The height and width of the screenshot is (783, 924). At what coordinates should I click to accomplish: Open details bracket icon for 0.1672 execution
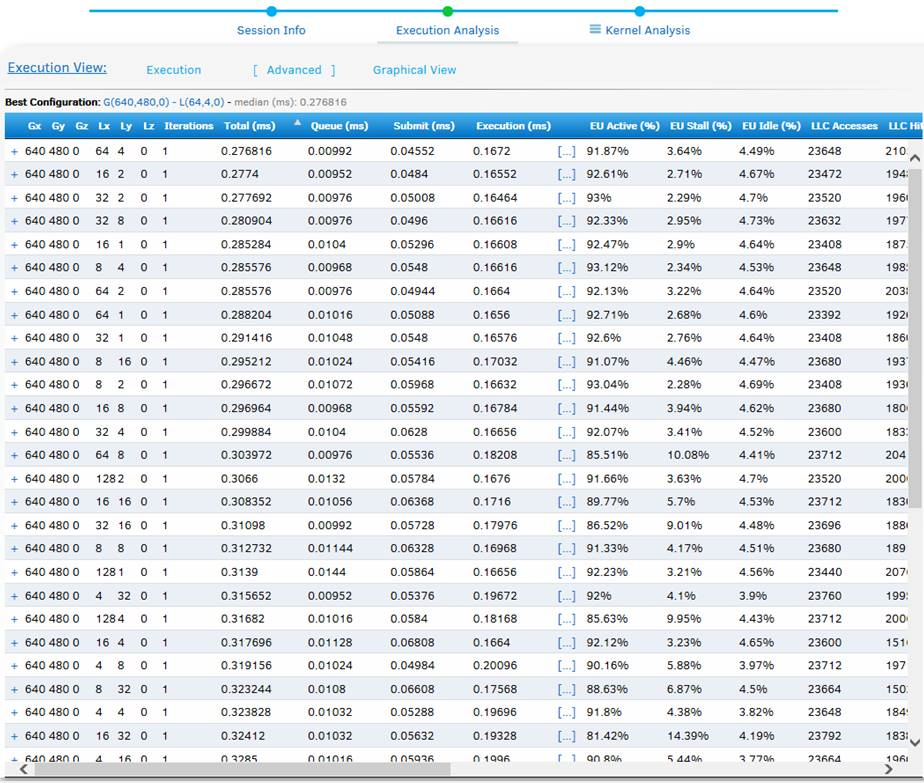[x=566, y=151]
